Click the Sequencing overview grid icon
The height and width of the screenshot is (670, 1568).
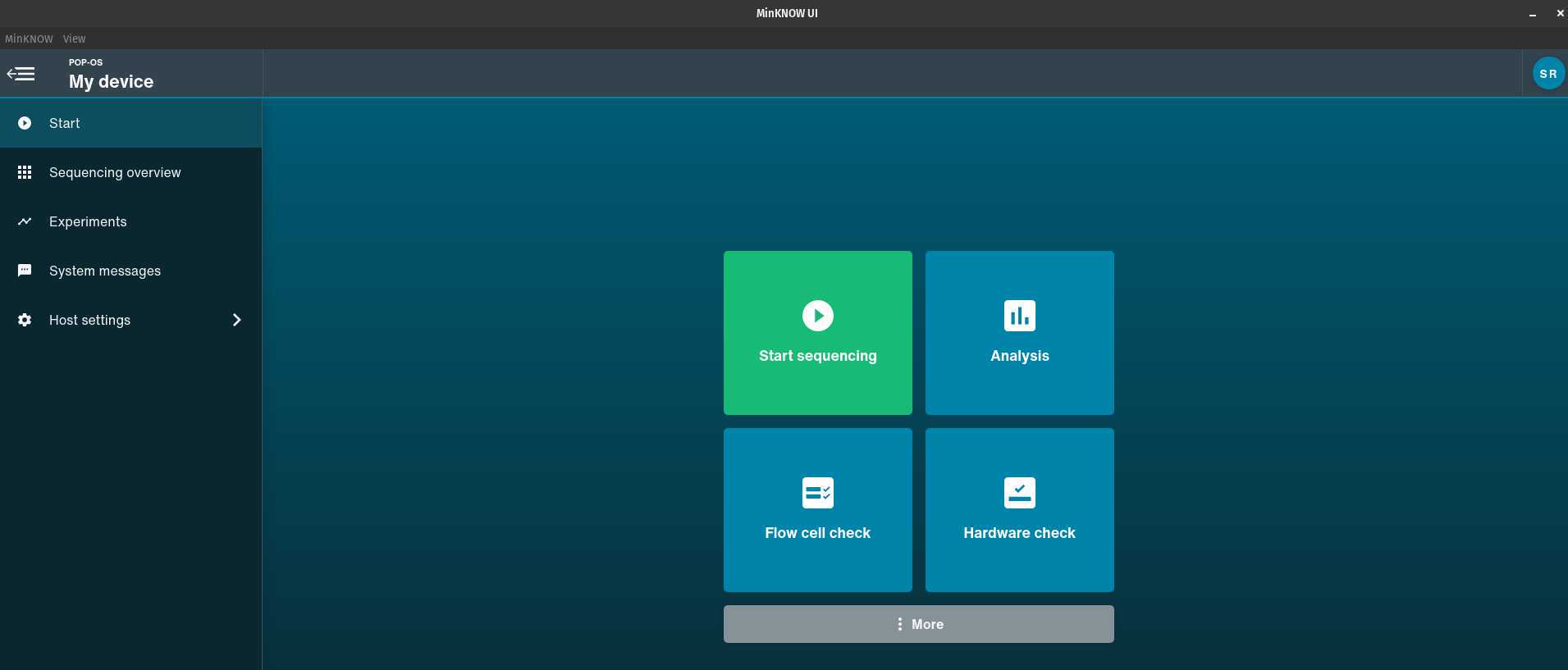[x=25, y=172]
